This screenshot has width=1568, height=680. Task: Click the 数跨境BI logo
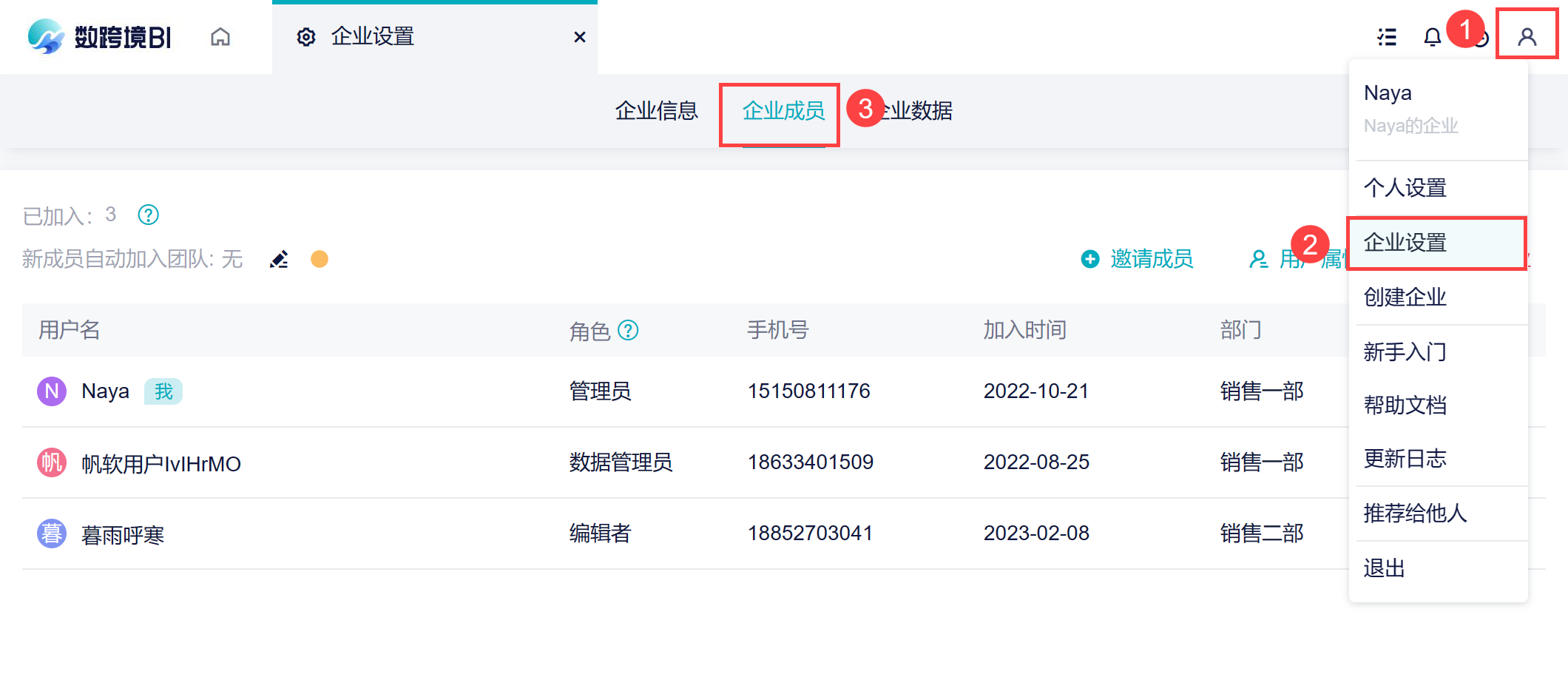99,36
